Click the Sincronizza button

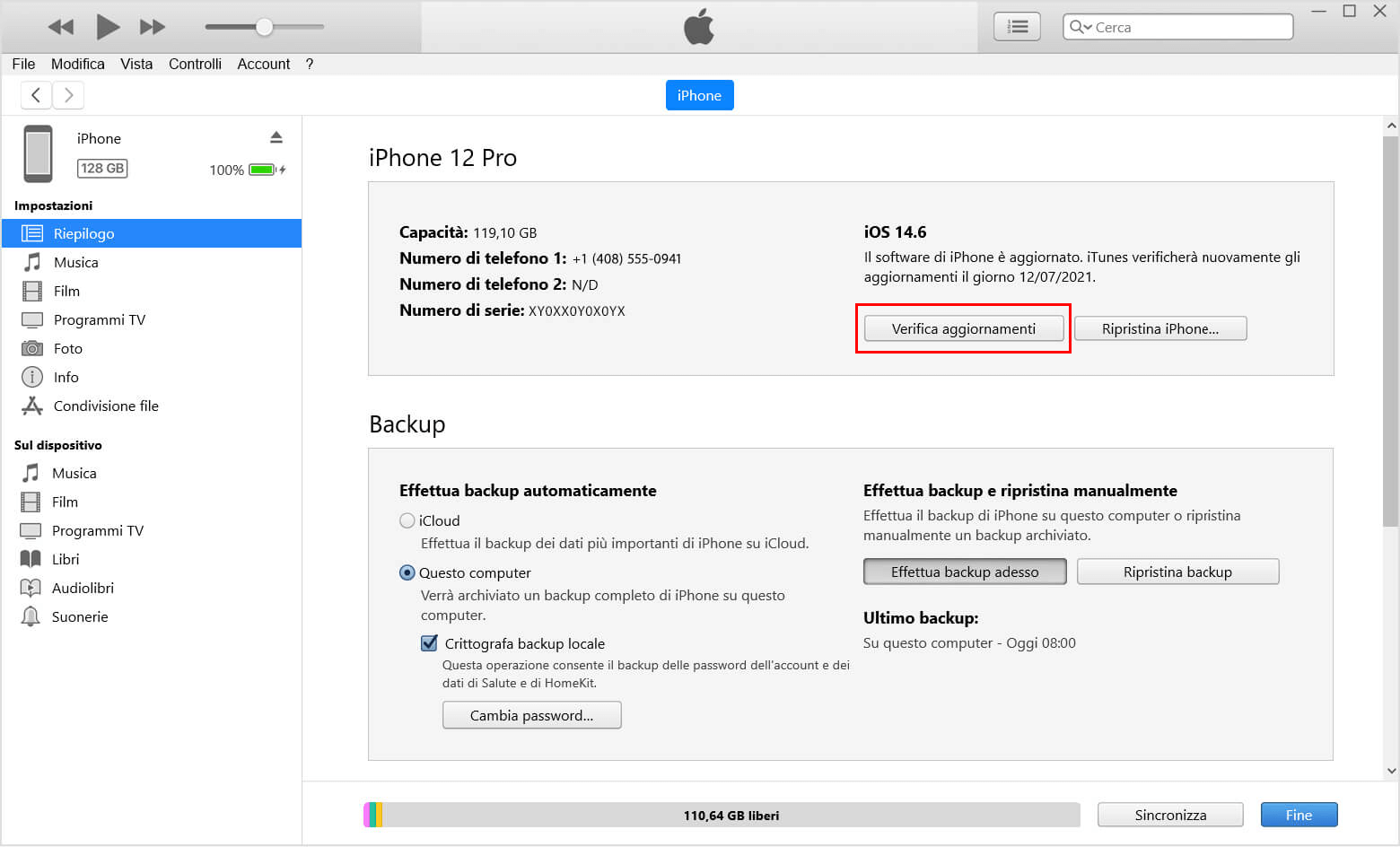1170,815
